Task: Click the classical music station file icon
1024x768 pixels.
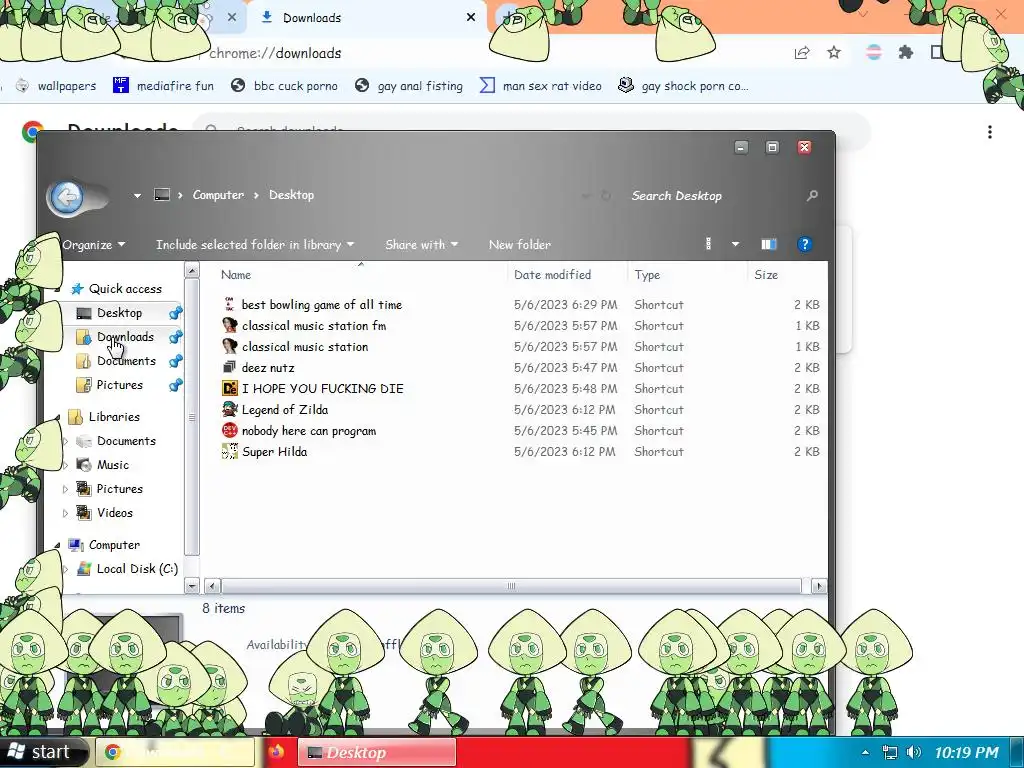Action: 230,347
